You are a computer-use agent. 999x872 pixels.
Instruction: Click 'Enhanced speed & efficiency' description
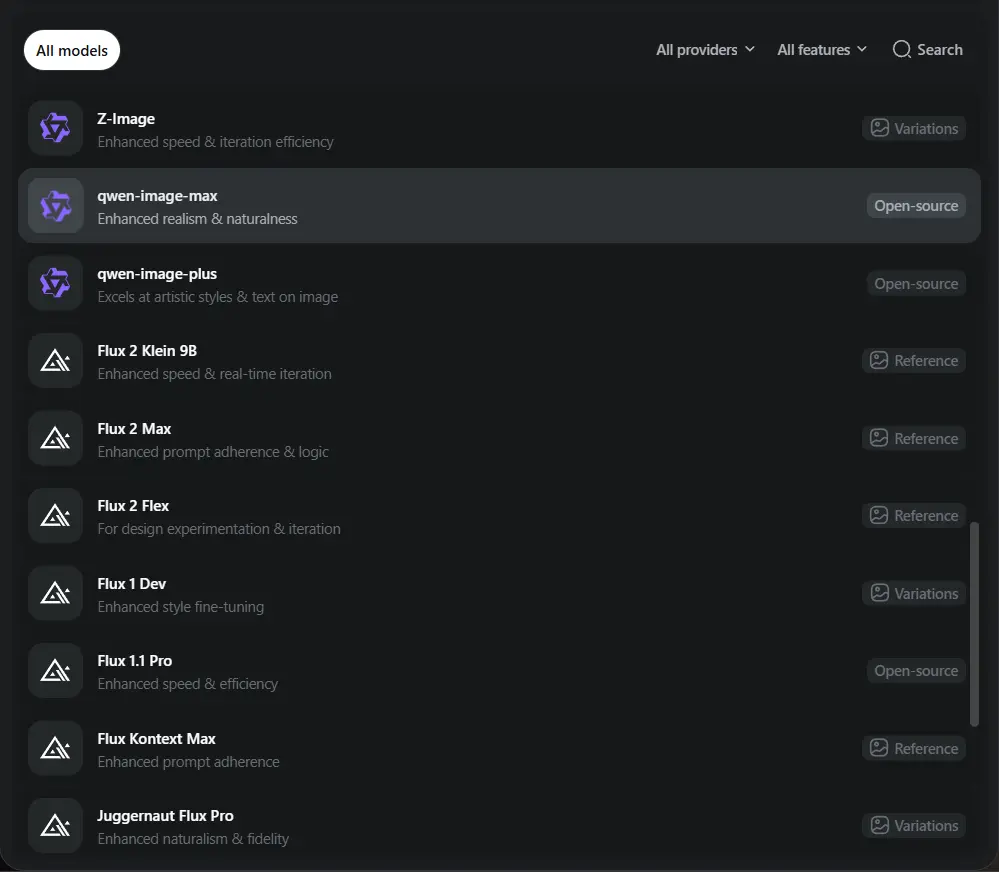(x=188, y=684)
